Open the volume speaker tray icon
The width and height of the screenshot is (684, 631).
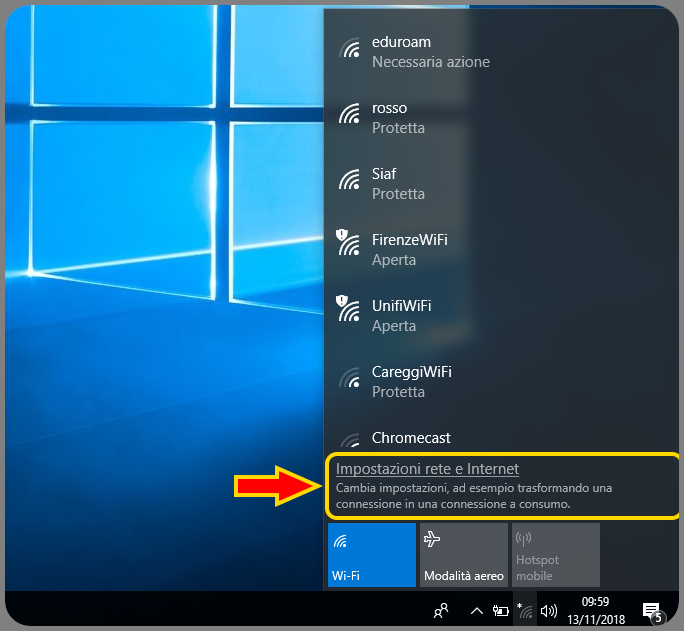(548, 611)
